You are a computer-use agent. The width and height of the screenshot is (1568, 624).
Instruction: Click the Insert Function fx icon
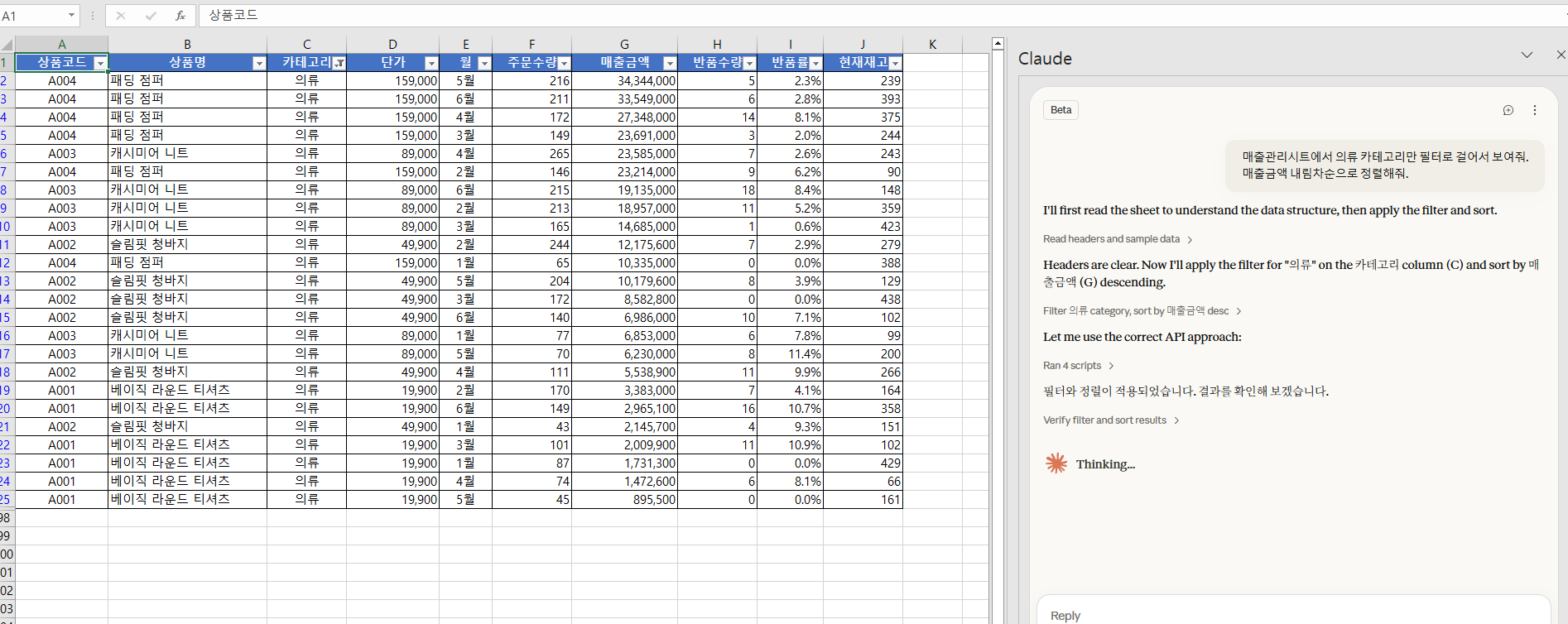pos(180,16)
